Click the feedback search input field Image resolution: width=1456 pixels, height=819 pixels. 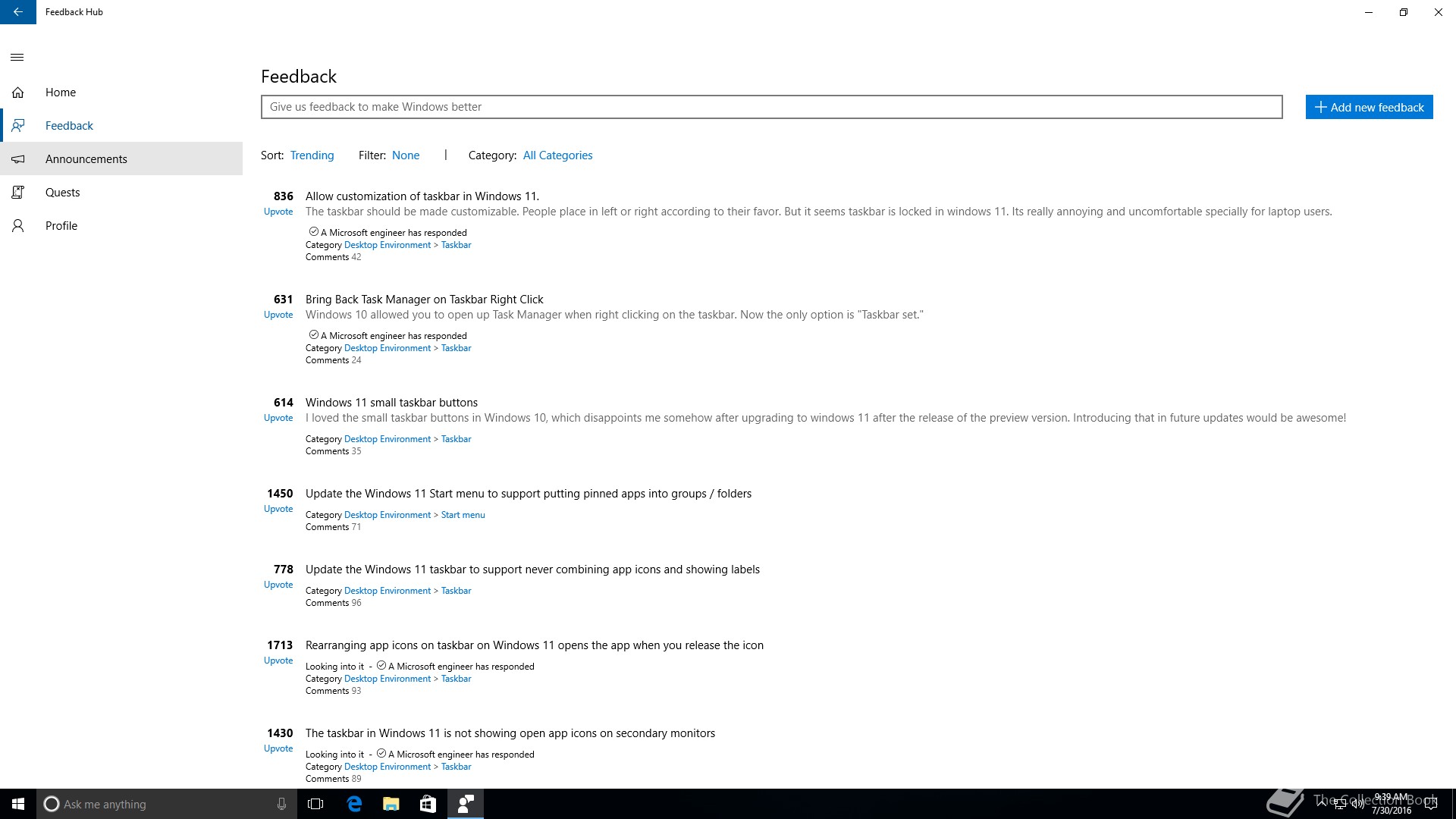tap(772, 107)
